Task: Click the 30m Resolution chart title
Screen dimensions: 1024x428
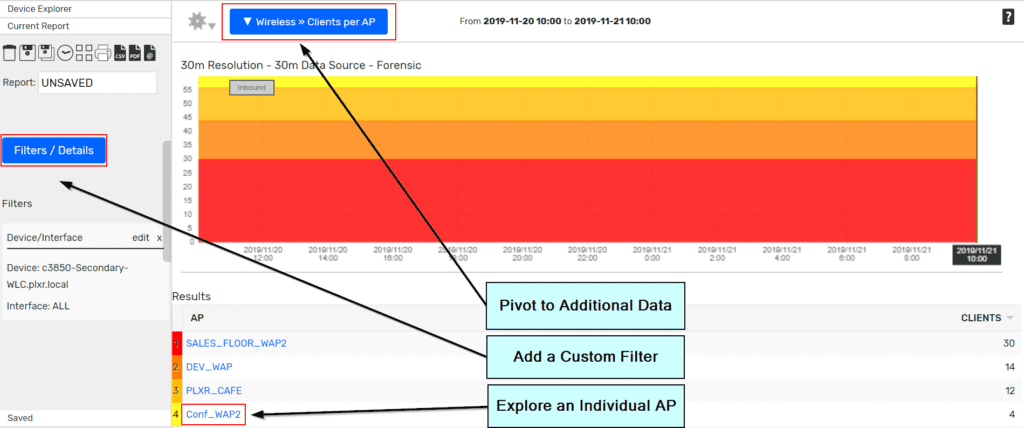Action: coord(300,65)
